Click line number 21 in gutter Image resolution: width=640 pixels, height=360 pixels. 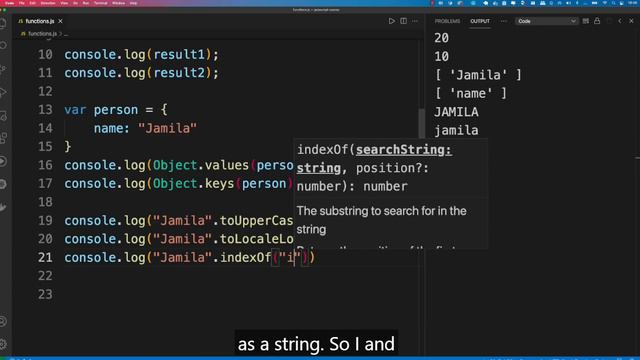(x=45, y=258)
